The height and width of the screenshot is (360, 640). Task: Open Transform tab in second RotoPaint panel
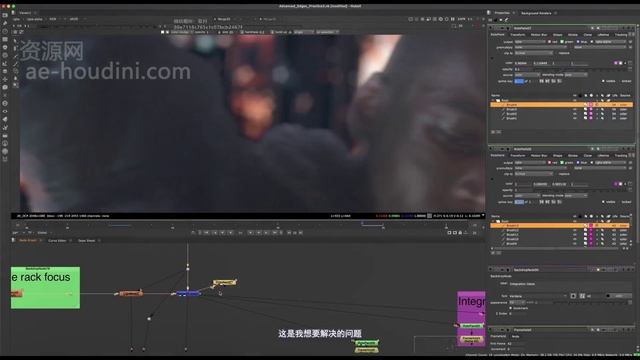click(x=518, y=156)
